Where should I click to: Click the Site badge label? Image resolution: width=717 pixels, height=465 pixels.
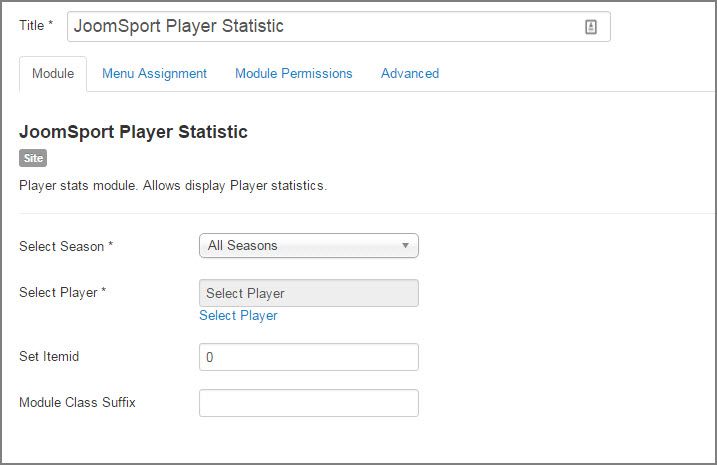(x=33, y=158)
